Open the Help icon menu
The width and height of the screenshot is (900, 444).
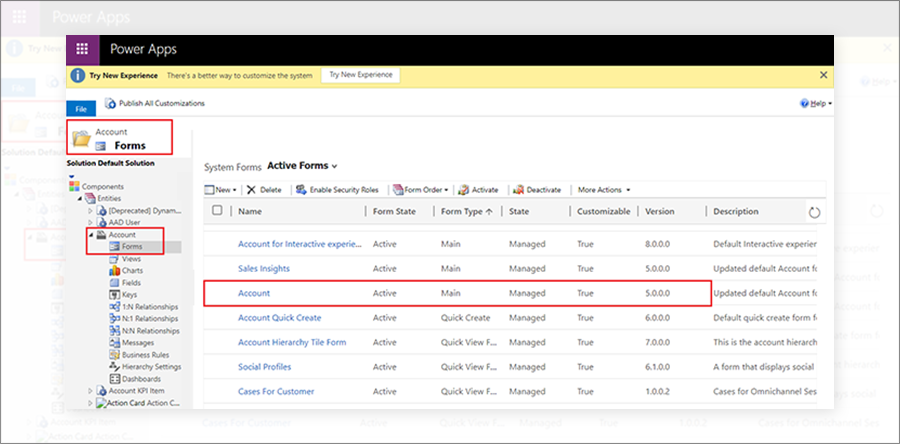pyautogui.click(x=805, y=103)
